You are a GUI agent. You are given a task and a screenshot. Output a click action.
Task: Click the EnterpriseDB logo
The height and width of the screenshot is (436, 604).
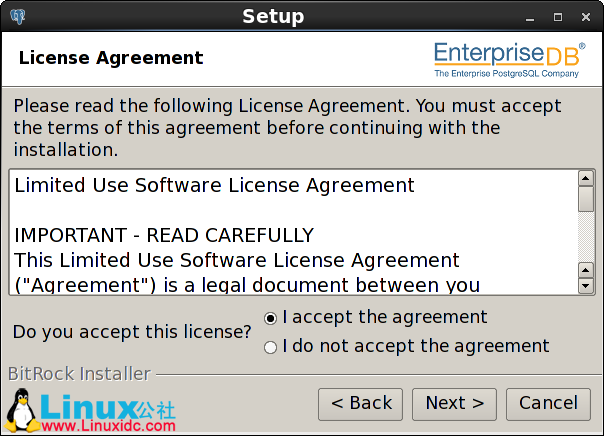coord(510,59)
